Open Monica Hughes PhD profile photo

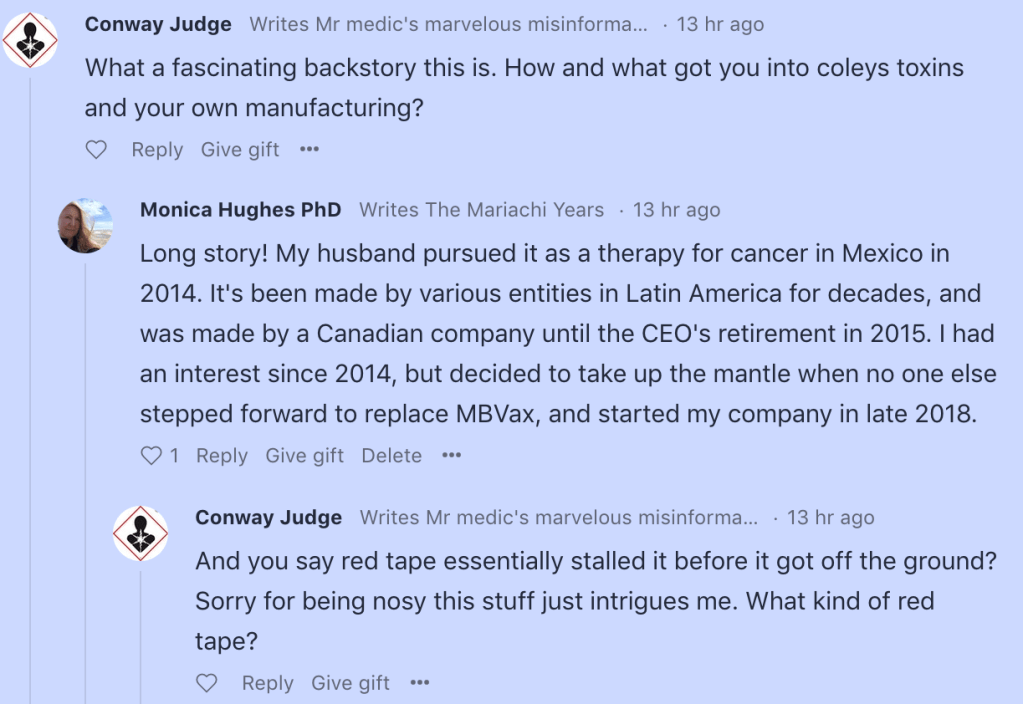point(85,225)
